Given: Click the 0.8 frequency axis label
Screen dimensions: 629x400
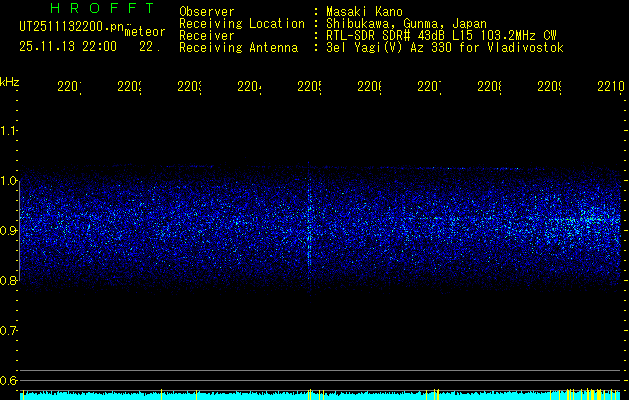Looking at the screenshot, I should 8,280.
